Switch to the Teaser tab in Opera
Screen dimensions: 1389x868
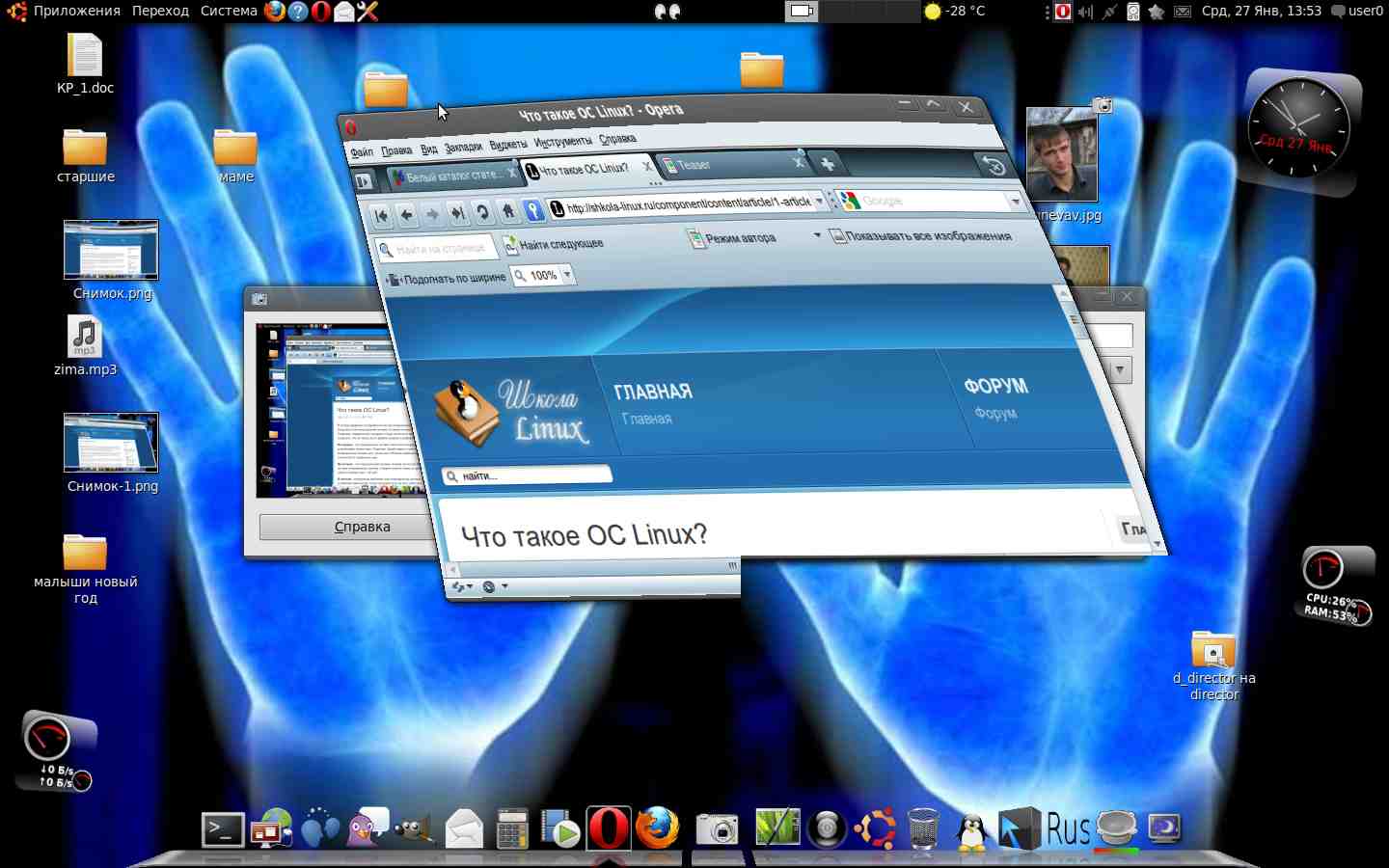(x=732, y=164)
